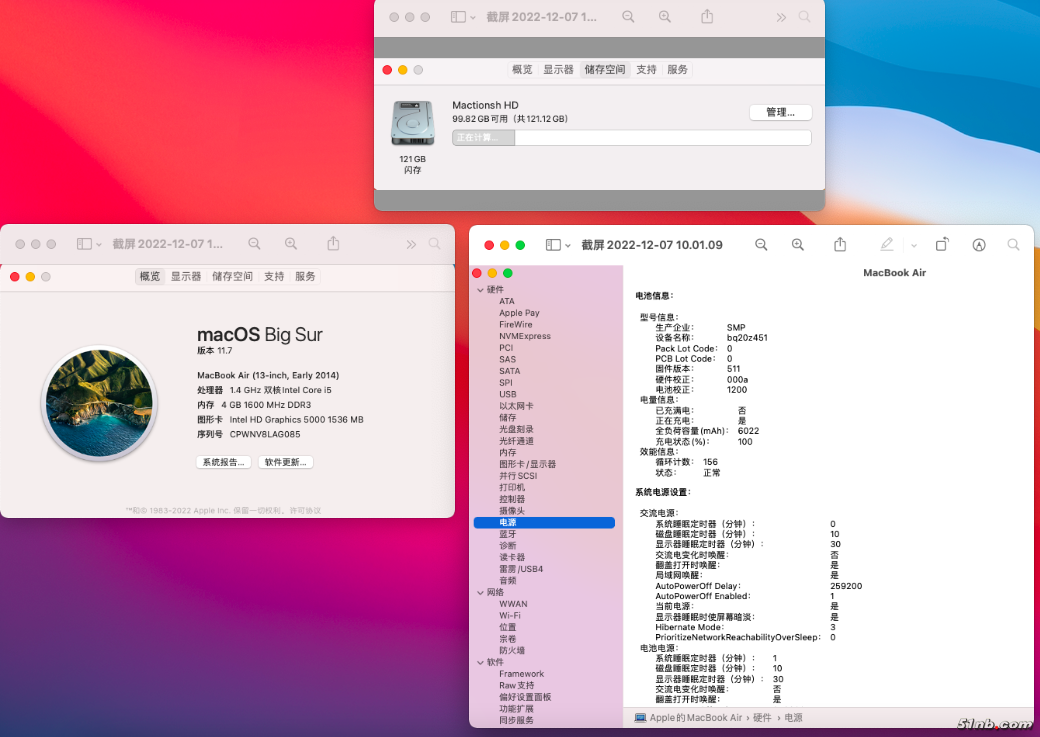Share the 10.01.09 screenshot

point(840,244)
